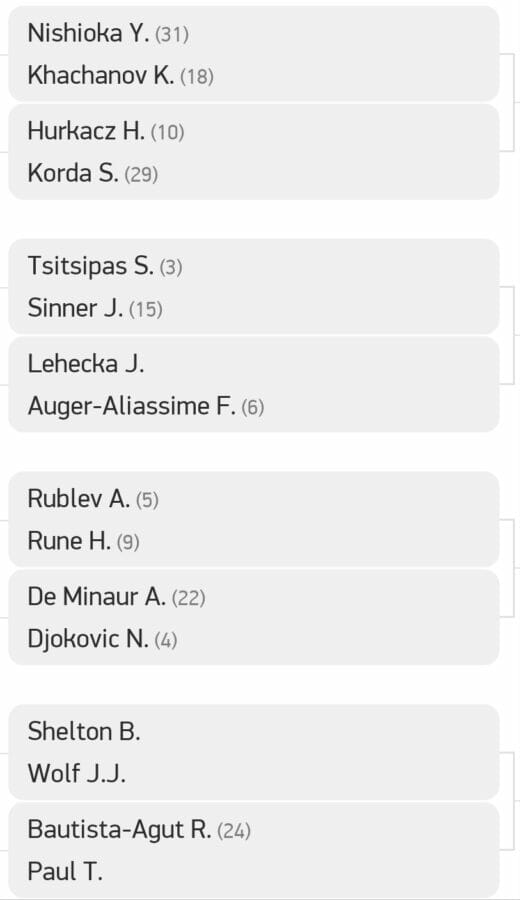Click Djokovic N. (4) name
The image size is (520, 900).
point(102,639)
